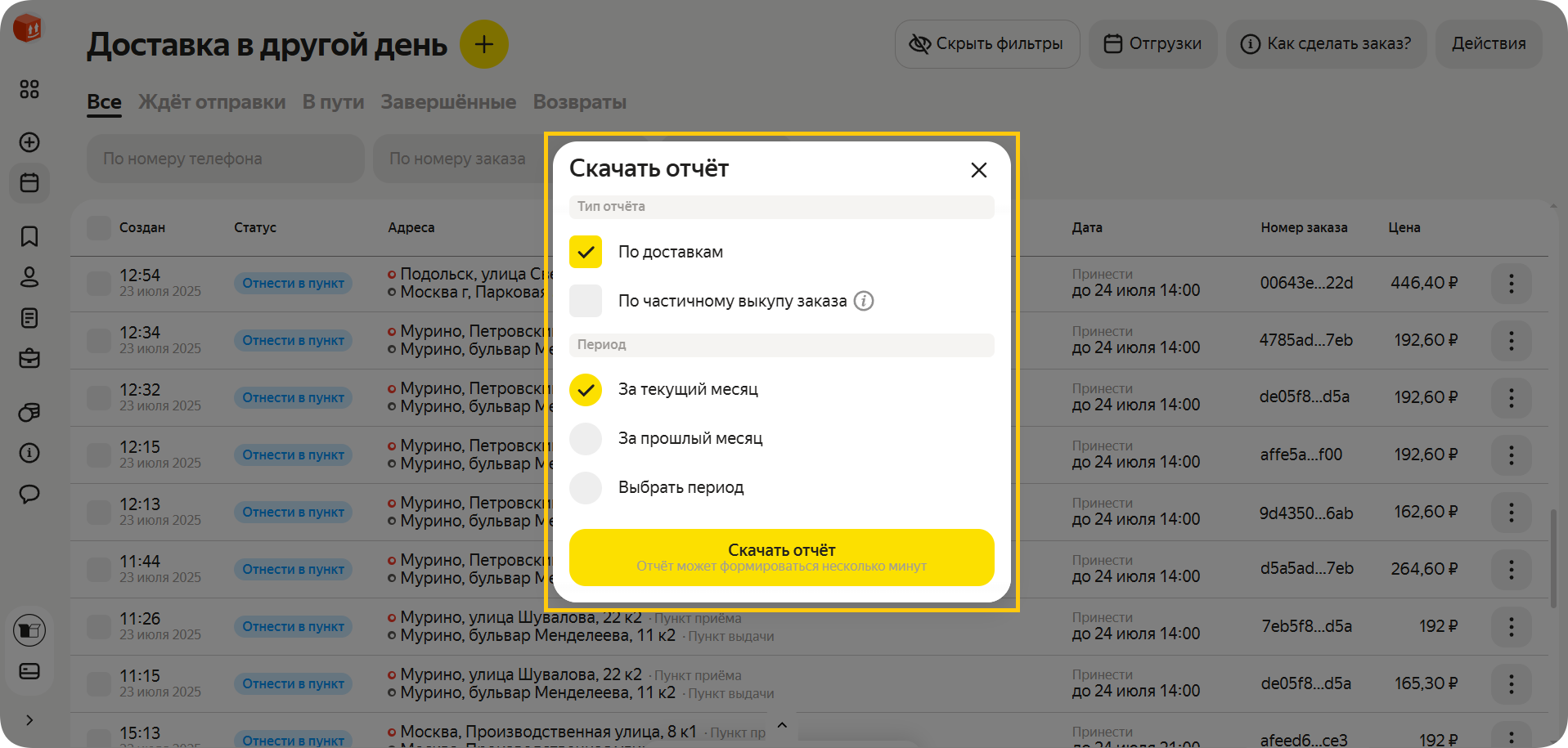Check "По частичному выкупу заказа" checkbox
This screenshot has width=1568, height=748.
(586, 301)
